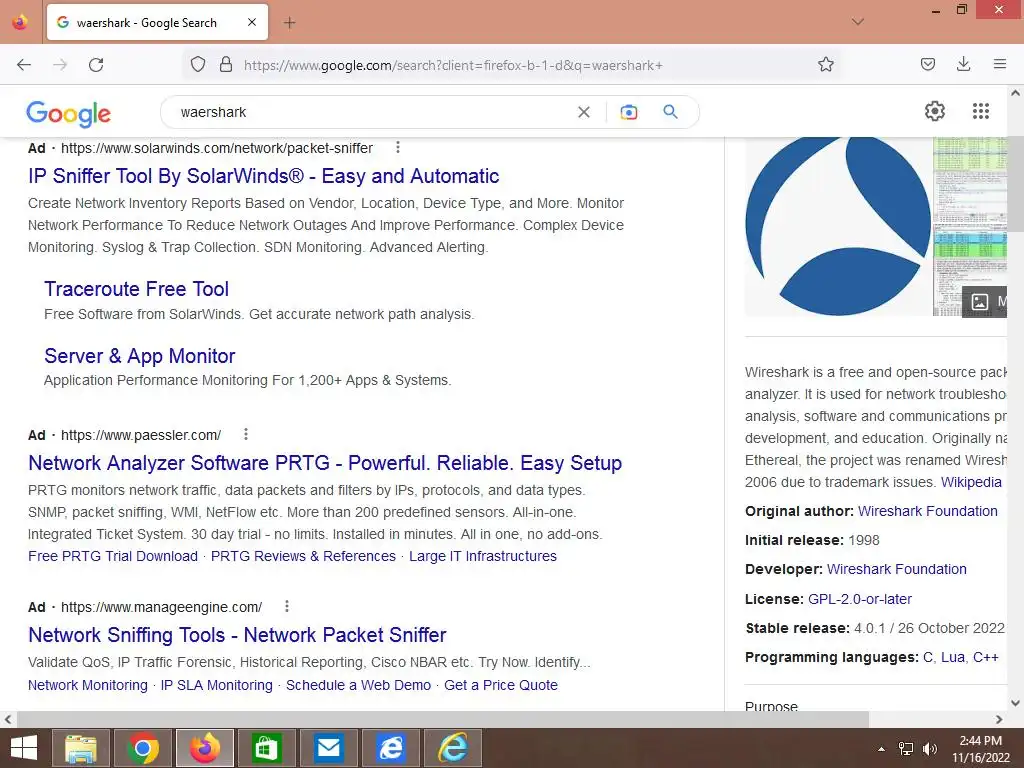Viewport: 1024px width, 768px height.
Task: Click the vertical scrollbar up arrow
Action: 1016,93
